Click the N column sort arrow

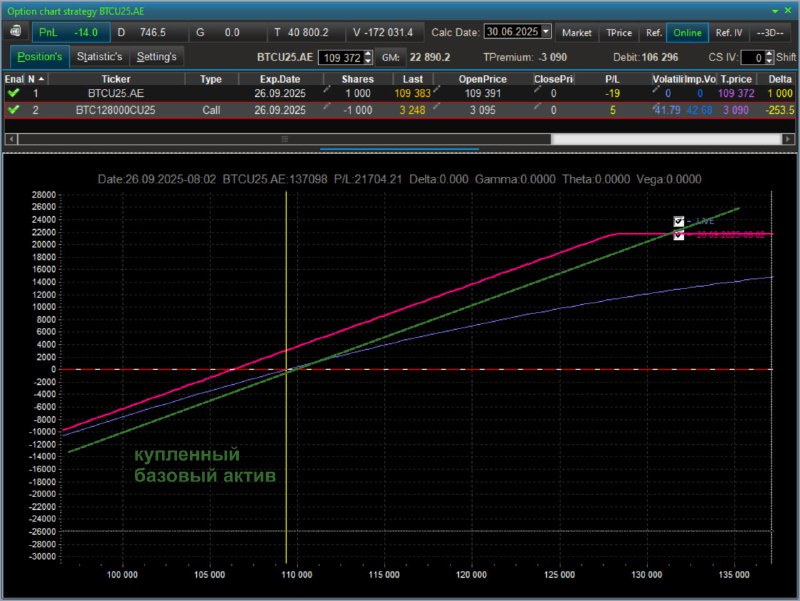41,79
